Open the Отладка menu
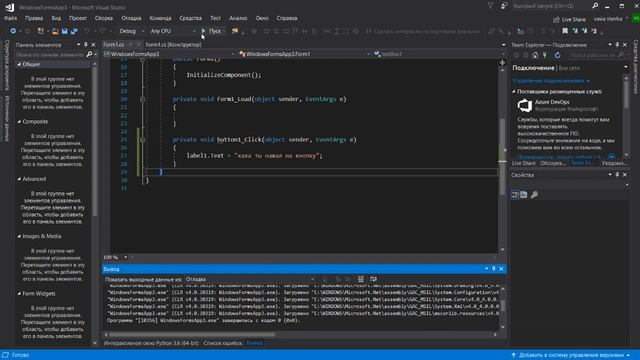The height and width of the screenshot is (360, 640). tap(131, 18)
